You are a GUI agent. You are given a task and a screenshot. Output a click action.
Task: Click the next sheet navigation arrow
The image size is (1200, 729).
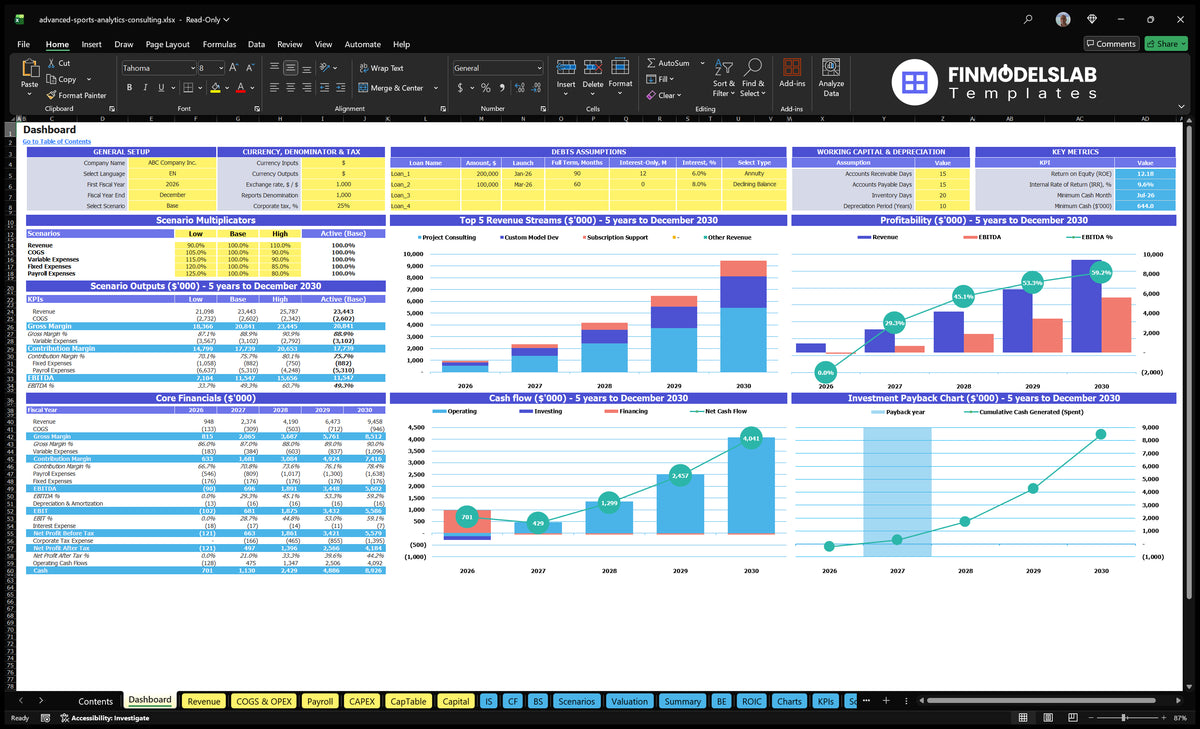[x=39, y=701]
